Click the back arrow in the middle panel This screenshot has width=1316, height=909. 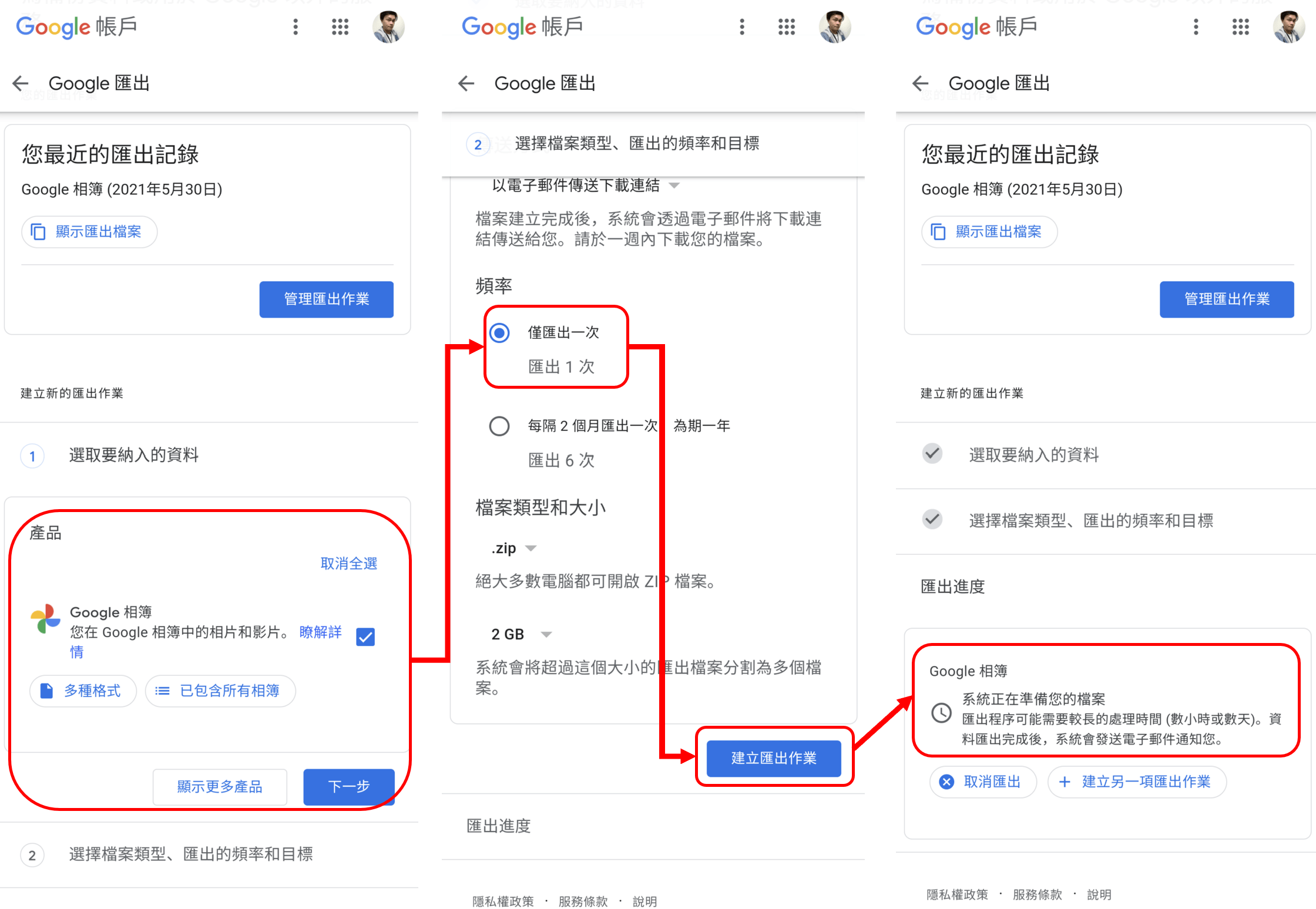click(466, 83)
